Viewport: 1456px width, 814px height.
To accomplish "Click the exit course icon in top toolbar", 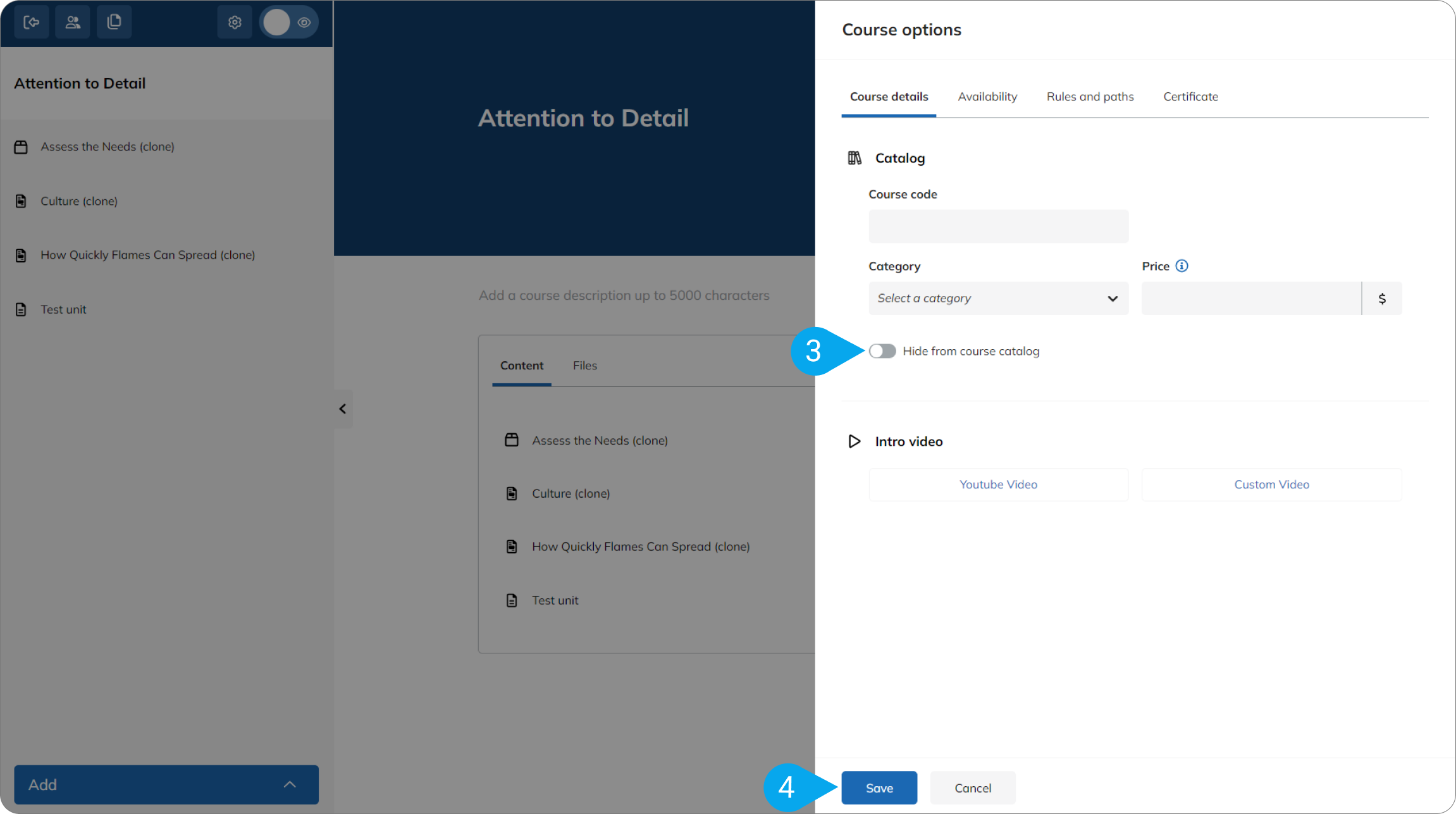I will tap(32, 23).
